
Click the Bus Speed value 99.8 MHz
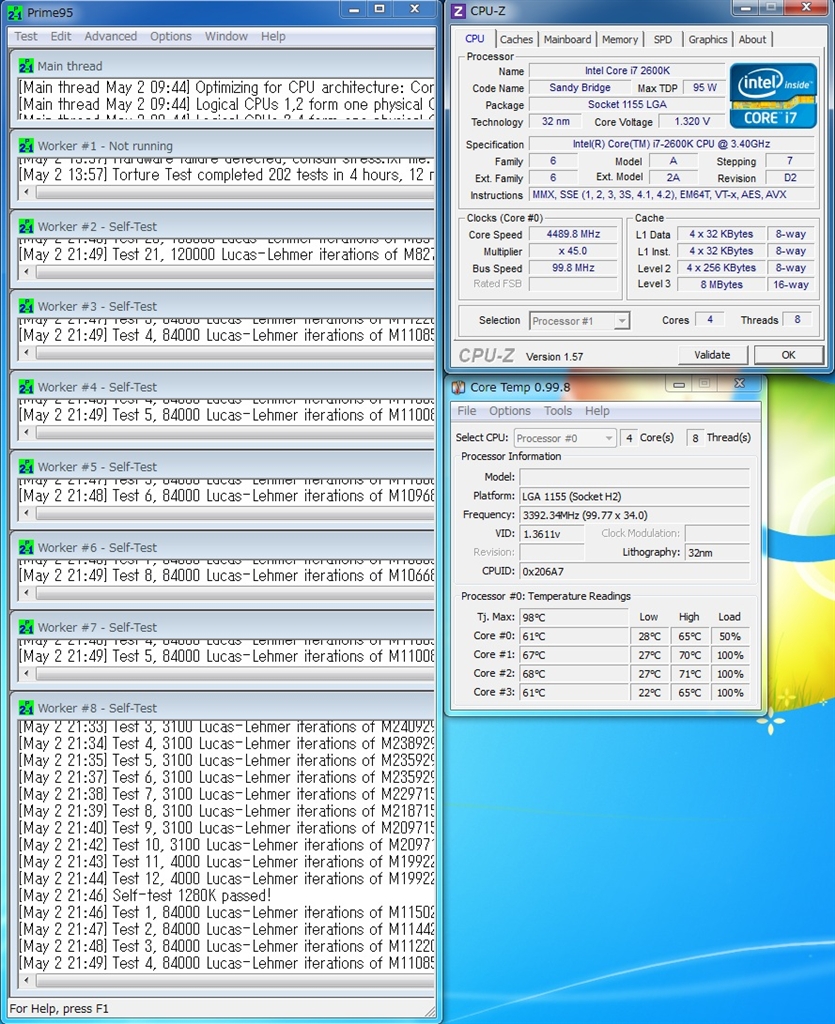coord(573,268)
